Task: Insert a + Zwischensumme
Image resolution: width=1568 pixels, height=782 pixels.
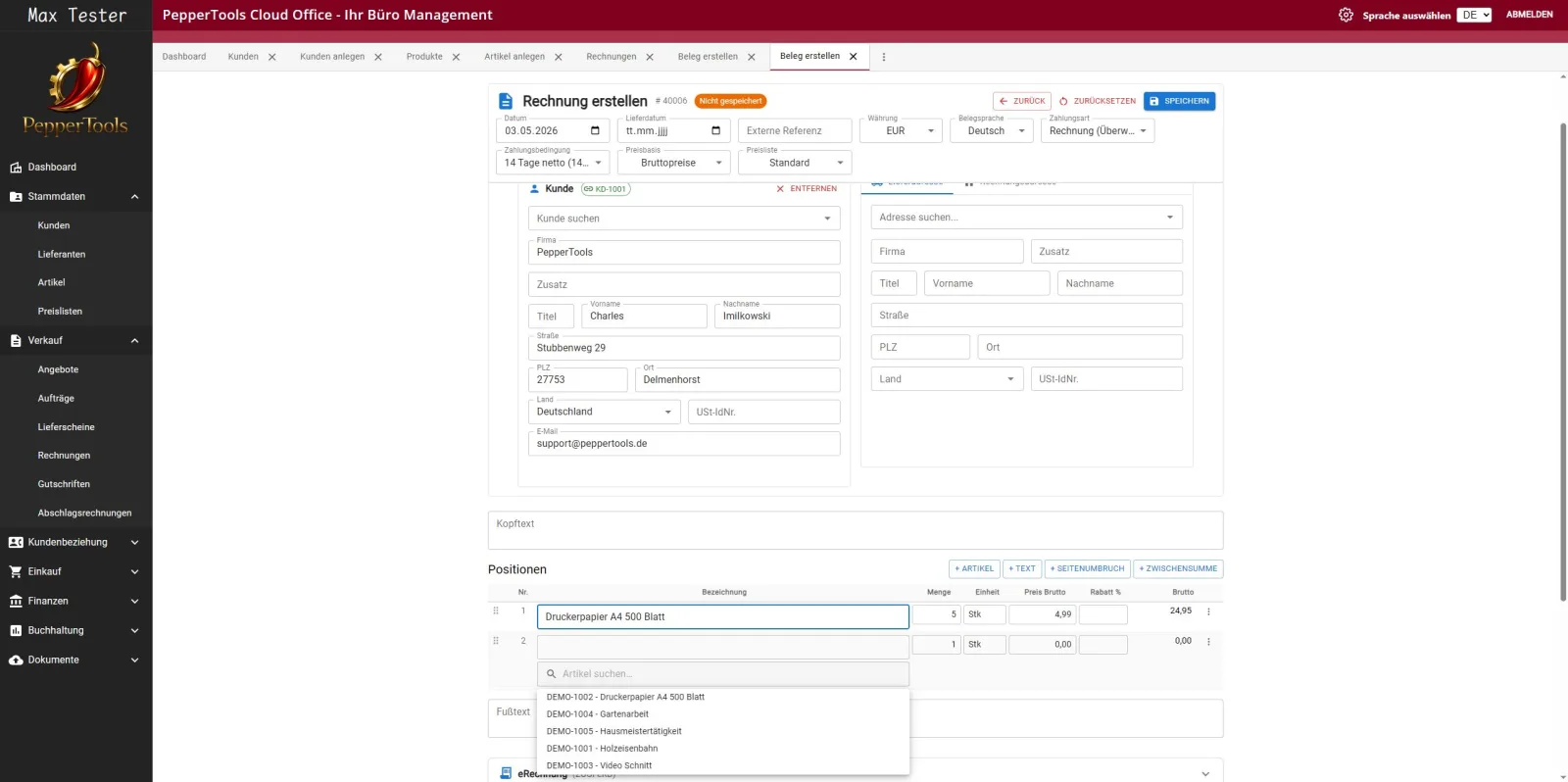Action: 1179,568
